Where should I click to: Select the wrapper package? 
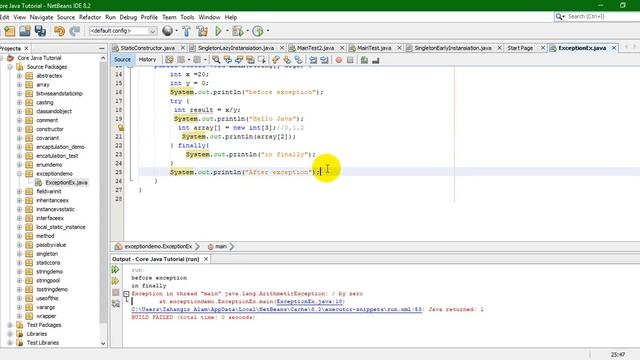(x=46, y=316)
